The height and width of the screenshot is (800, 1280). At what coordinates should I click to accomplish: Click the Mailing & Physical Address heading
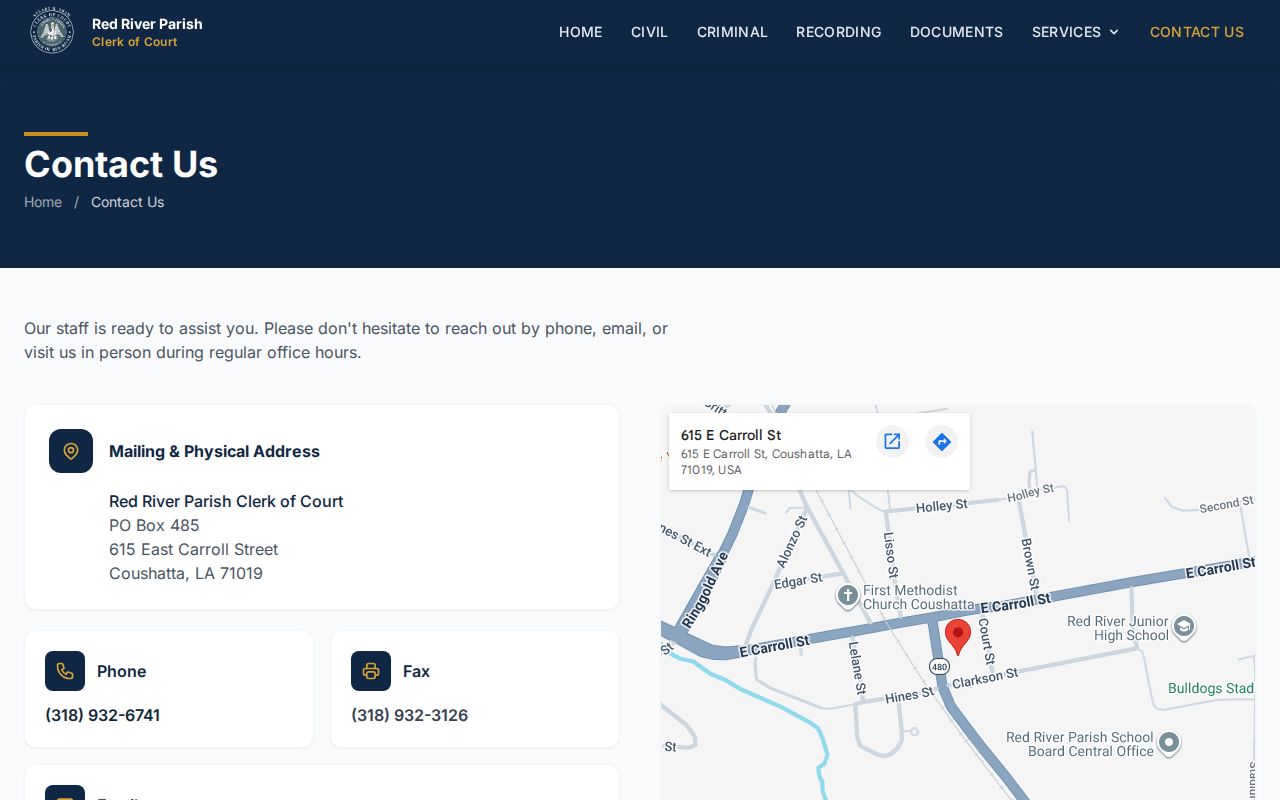tap(214, 451)
